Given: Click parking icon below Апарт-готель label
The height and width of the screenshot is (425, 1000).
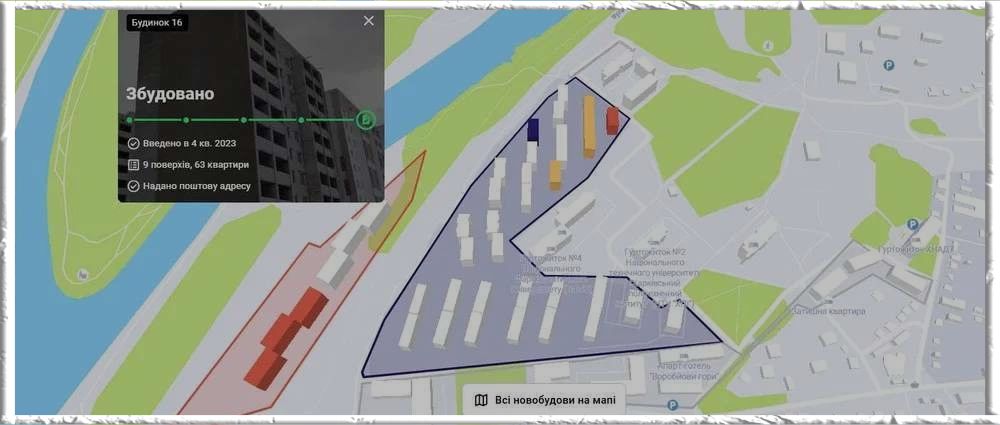Looking at the screenshot, I should [x=672, y=404].
